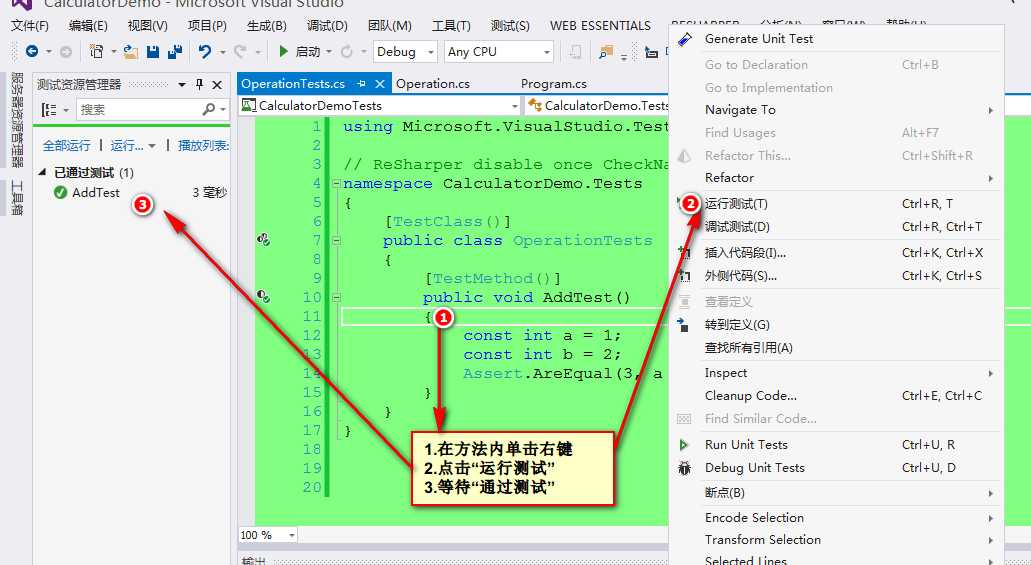Open the group-by dropdown arrow in test explorer
This screenshot has height=565, width=1031.
pos(66,110)
